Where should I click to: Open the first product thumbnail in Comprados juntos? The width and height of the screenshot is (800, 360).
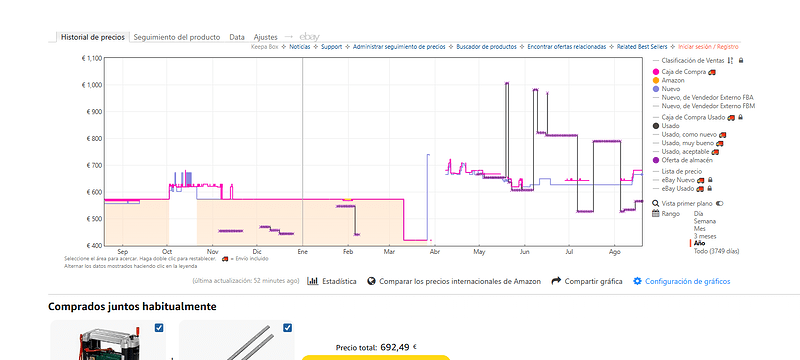coord(108,340)
